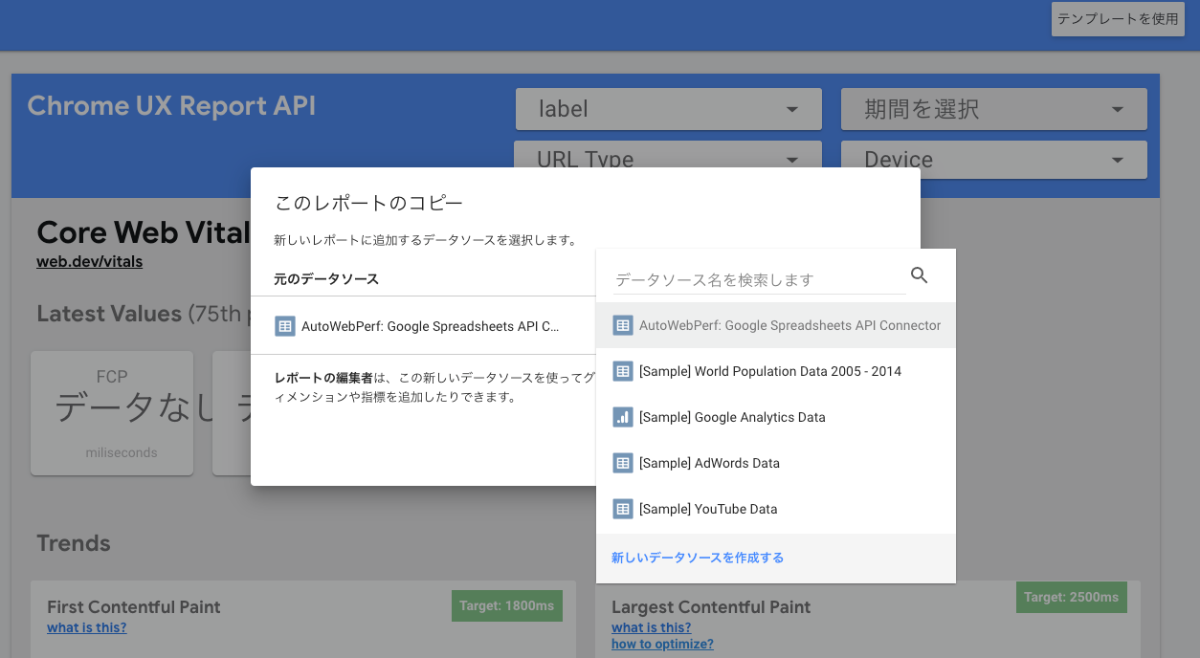The image size is (1200, 658).
Task: Click the 元のデータソース column header
Action: pos(326,279)
